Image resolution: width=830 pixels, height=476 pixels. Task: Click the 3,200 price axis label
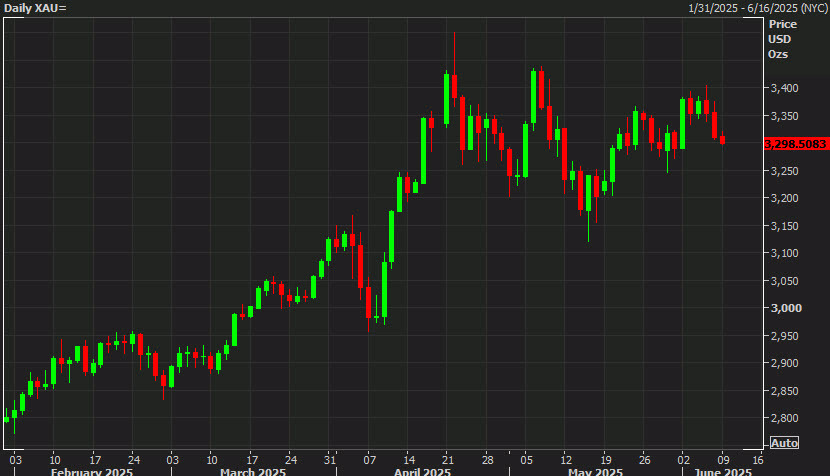(x=785, y=198)
